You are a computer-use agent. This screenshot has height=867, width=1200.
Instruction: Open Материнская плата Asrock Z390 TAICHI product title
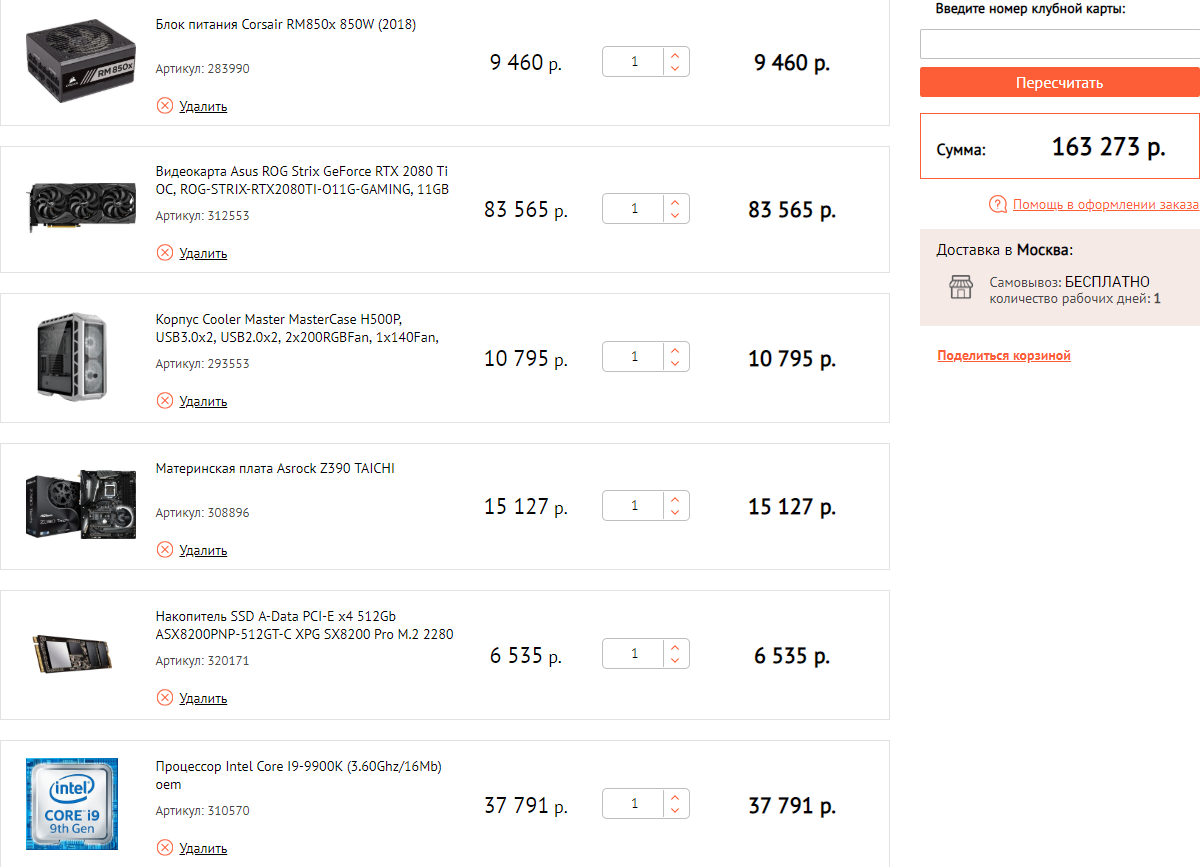coord(275,468)
